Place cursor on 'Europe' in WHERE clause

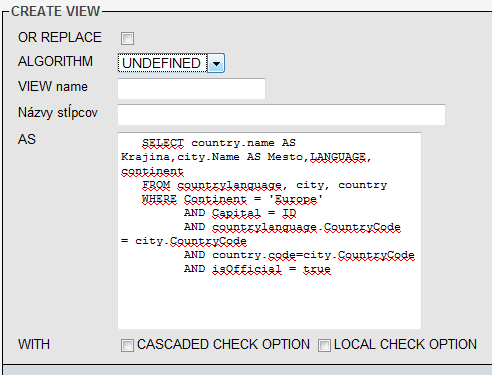coord(296,199)
